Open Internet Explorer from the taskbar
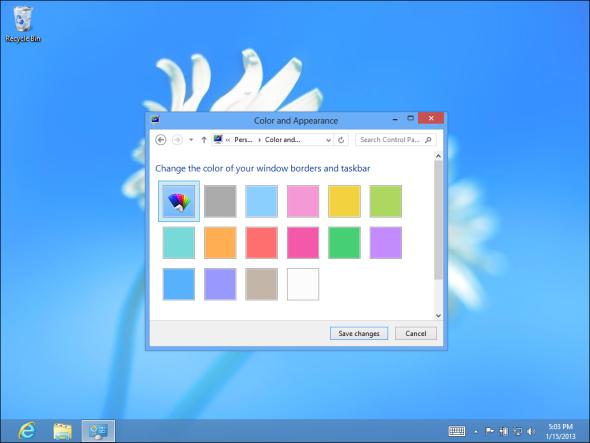The width and height of the screenshot is (590, 443). 26,430
